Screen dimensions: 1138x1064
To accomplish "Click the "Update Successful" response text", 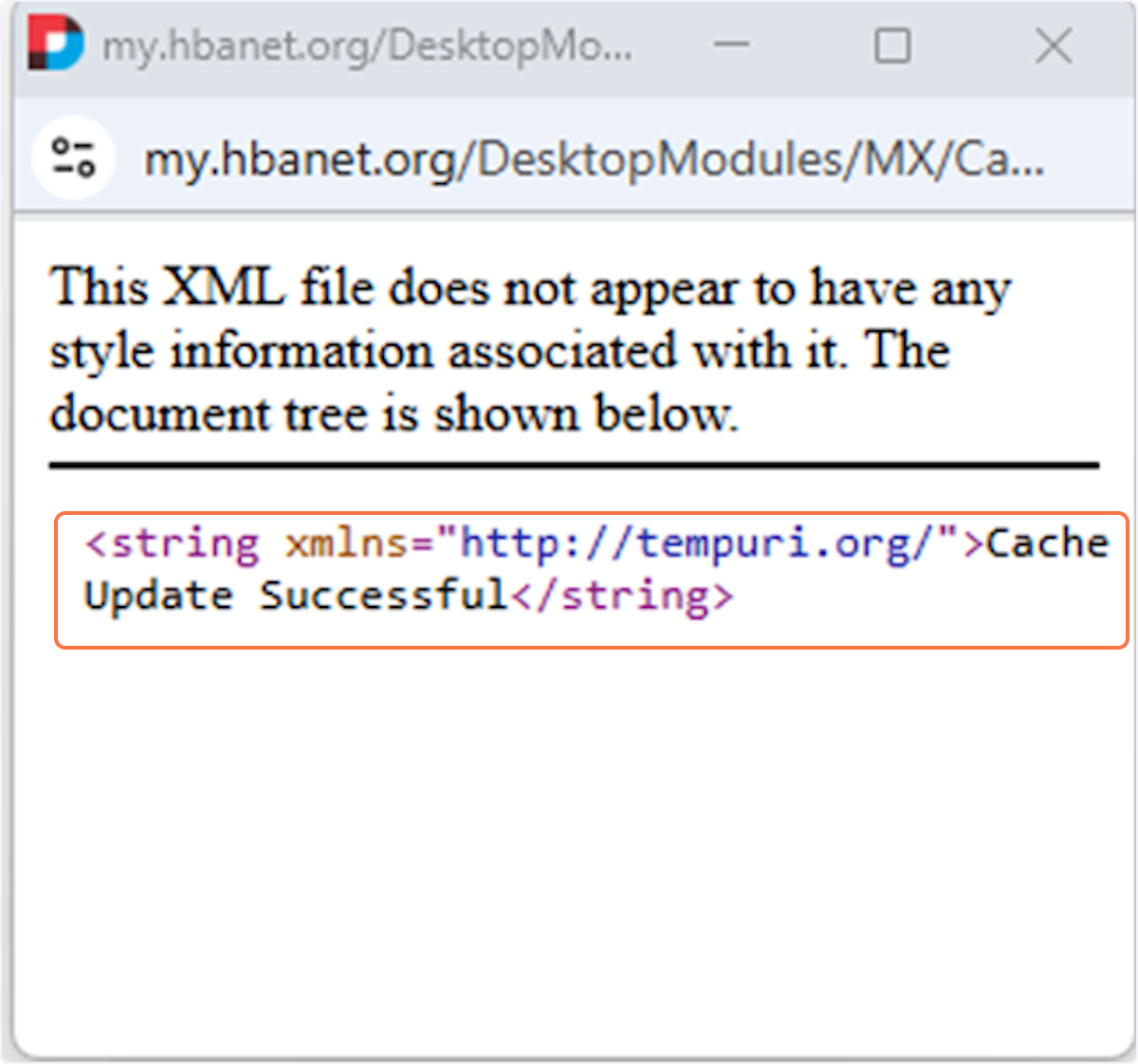I will pos(296,596).
